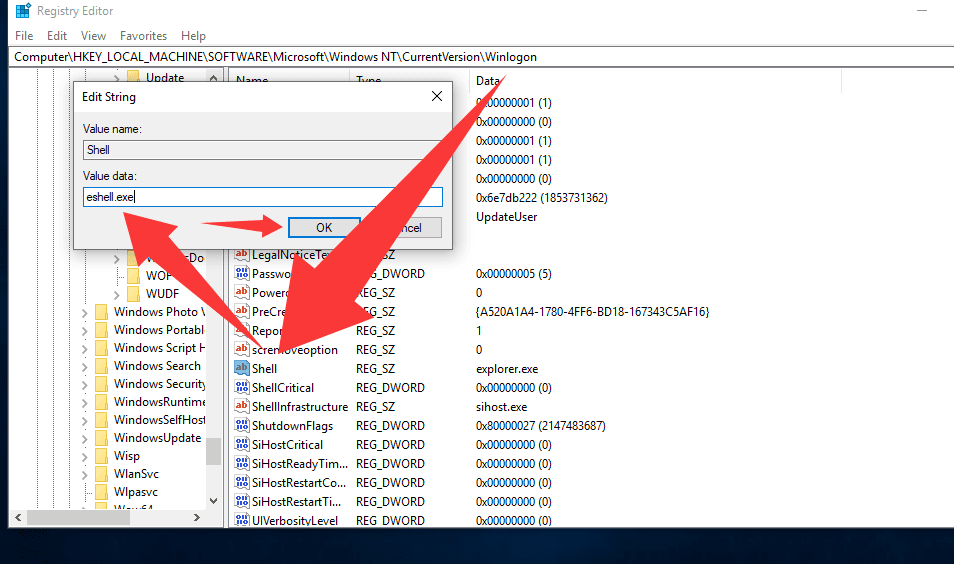
Task: Click the tree pane horizontal scrollbar thumb
Action: [x=78, y=518]
